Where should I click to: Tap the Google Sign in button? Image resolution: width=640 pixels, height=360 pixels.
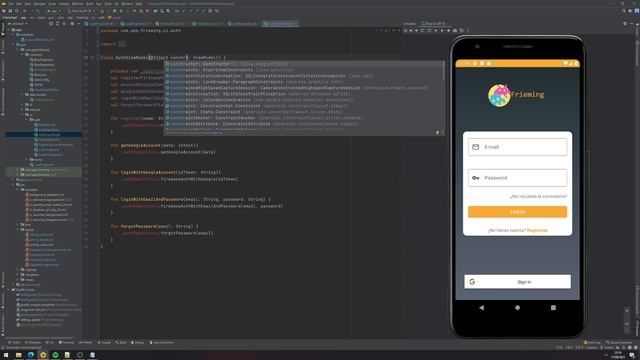pos(517,282)
